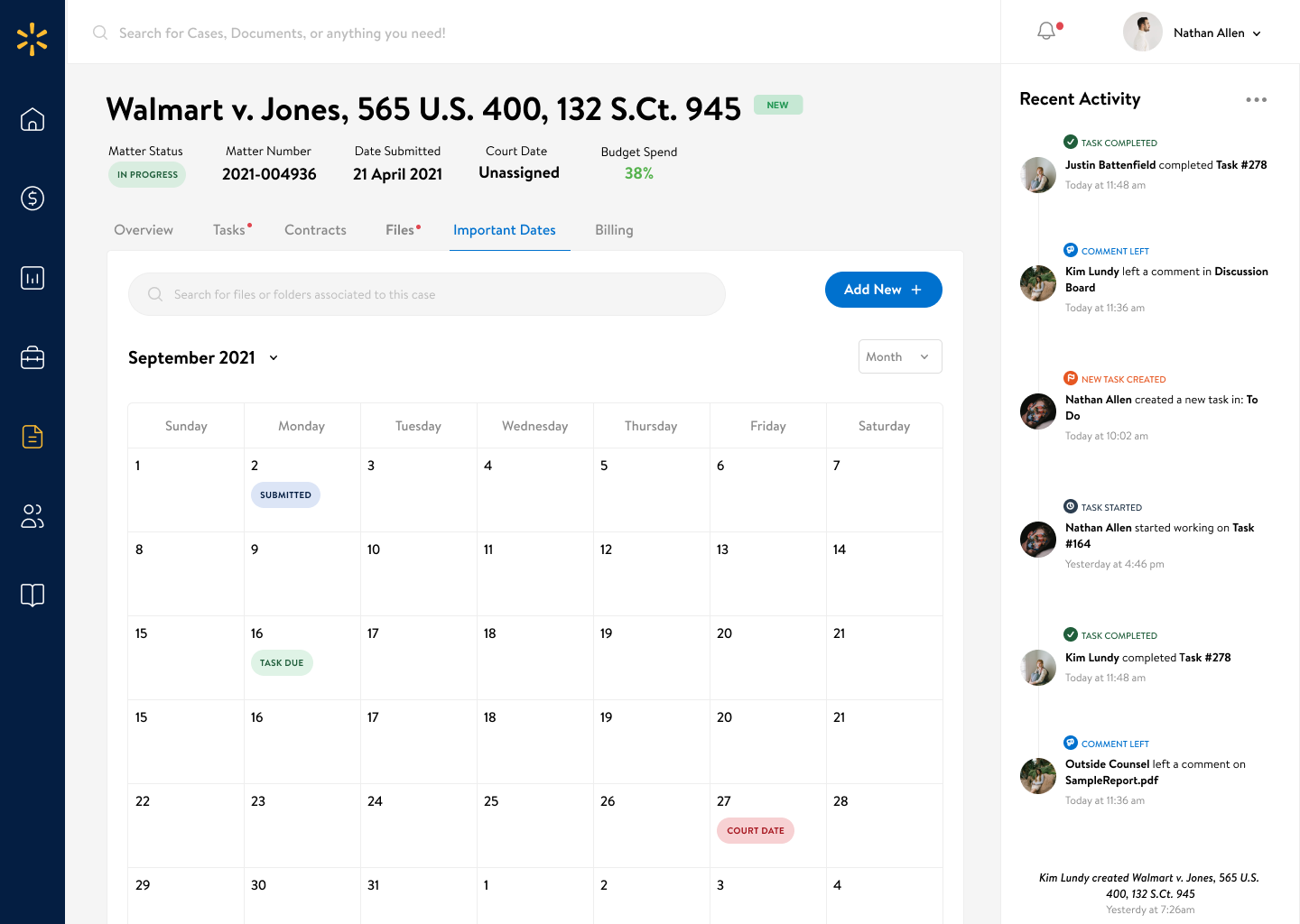This screenshot has height=924, width=1300.
Task: Switch to the Tasks tab
Action: pos(230,230)
